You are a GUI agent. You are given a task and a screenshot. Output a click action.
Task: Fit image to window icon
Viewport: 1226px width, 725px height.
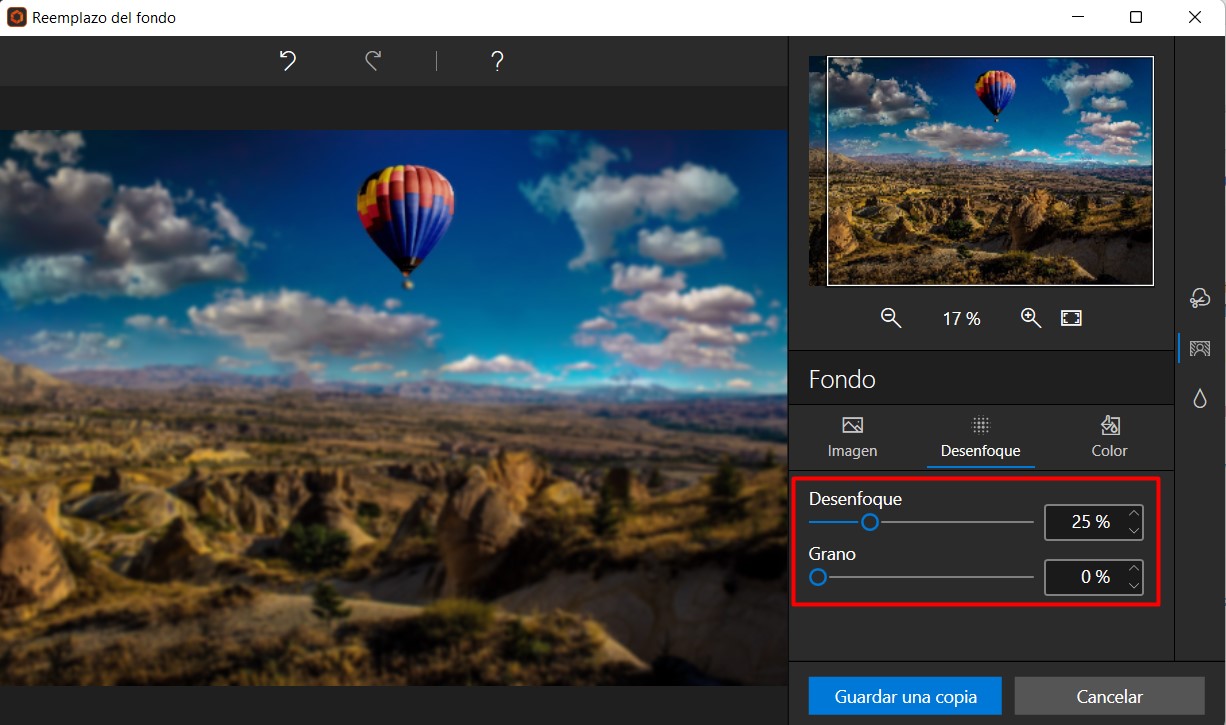pyautogui.click(x=1071, y=318)
